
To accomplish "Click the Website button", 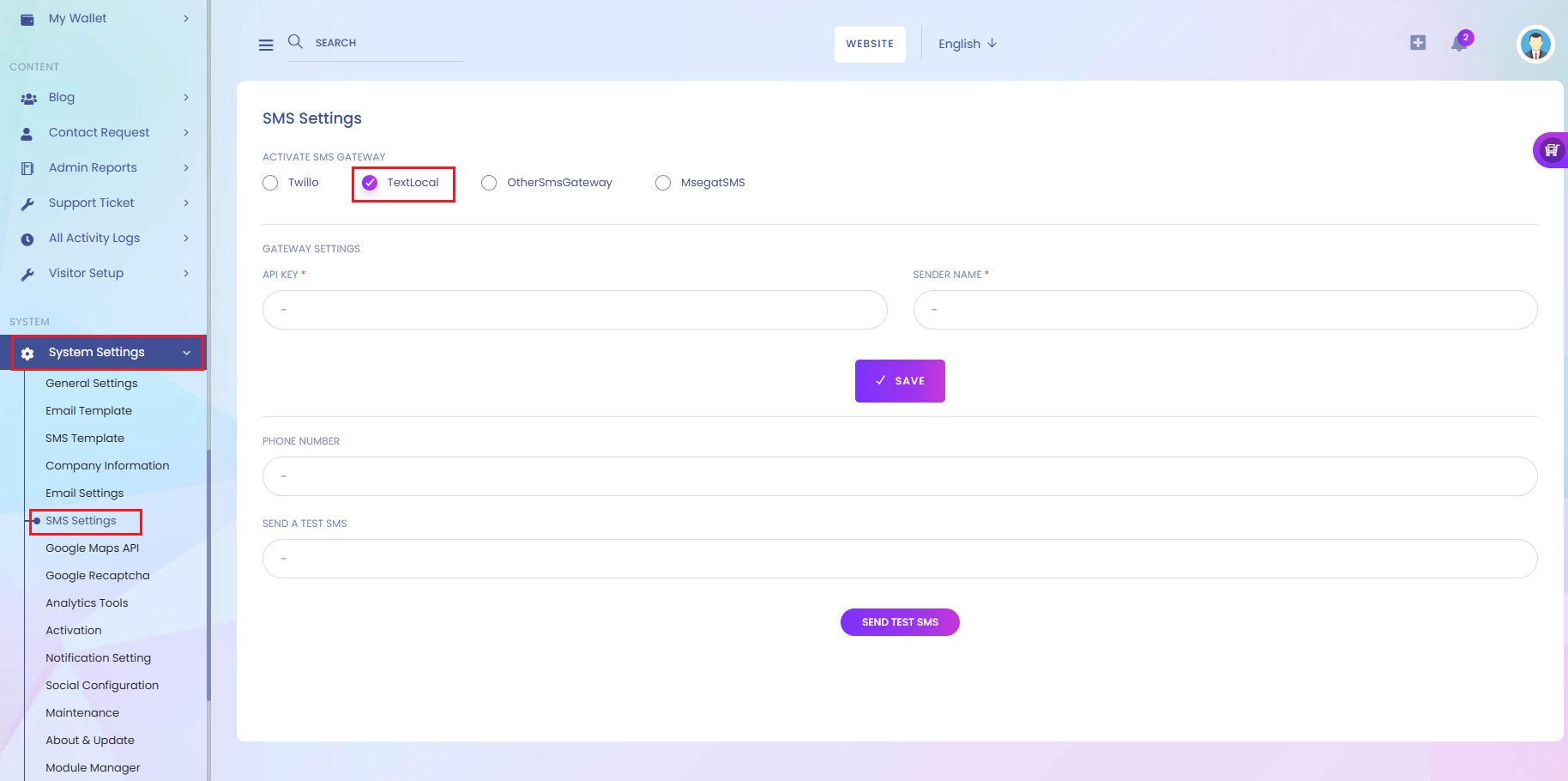I will click(x=870, y=44).
